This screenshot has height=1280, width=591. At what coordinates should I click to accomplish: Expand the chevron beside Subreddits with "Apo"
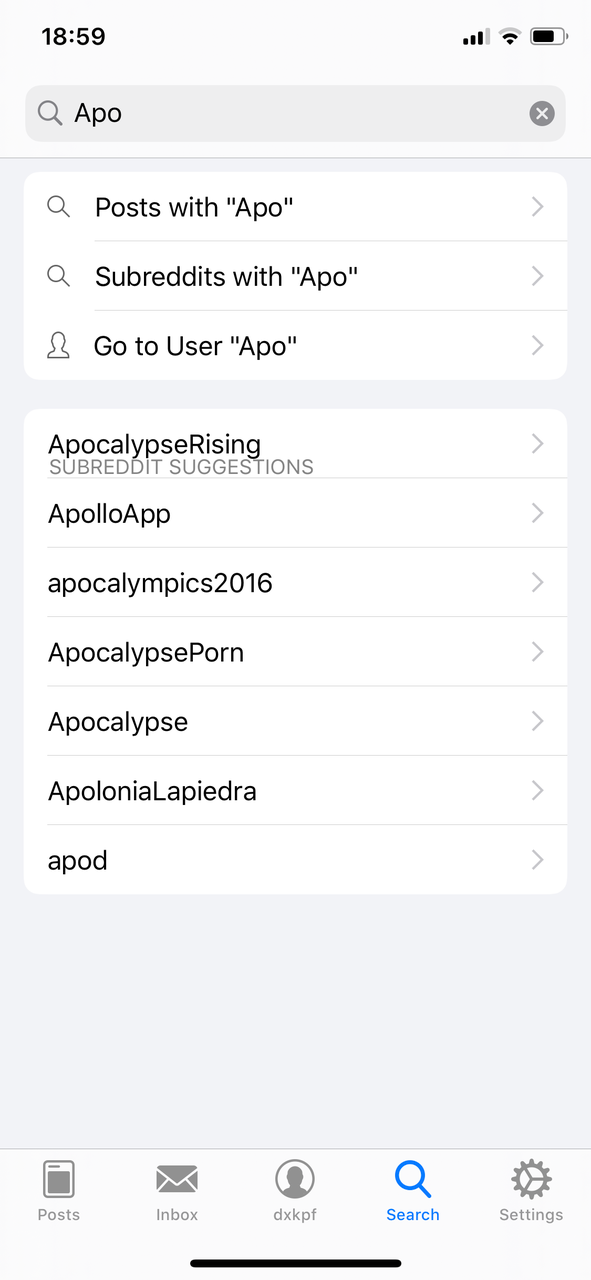coord(537,276)
